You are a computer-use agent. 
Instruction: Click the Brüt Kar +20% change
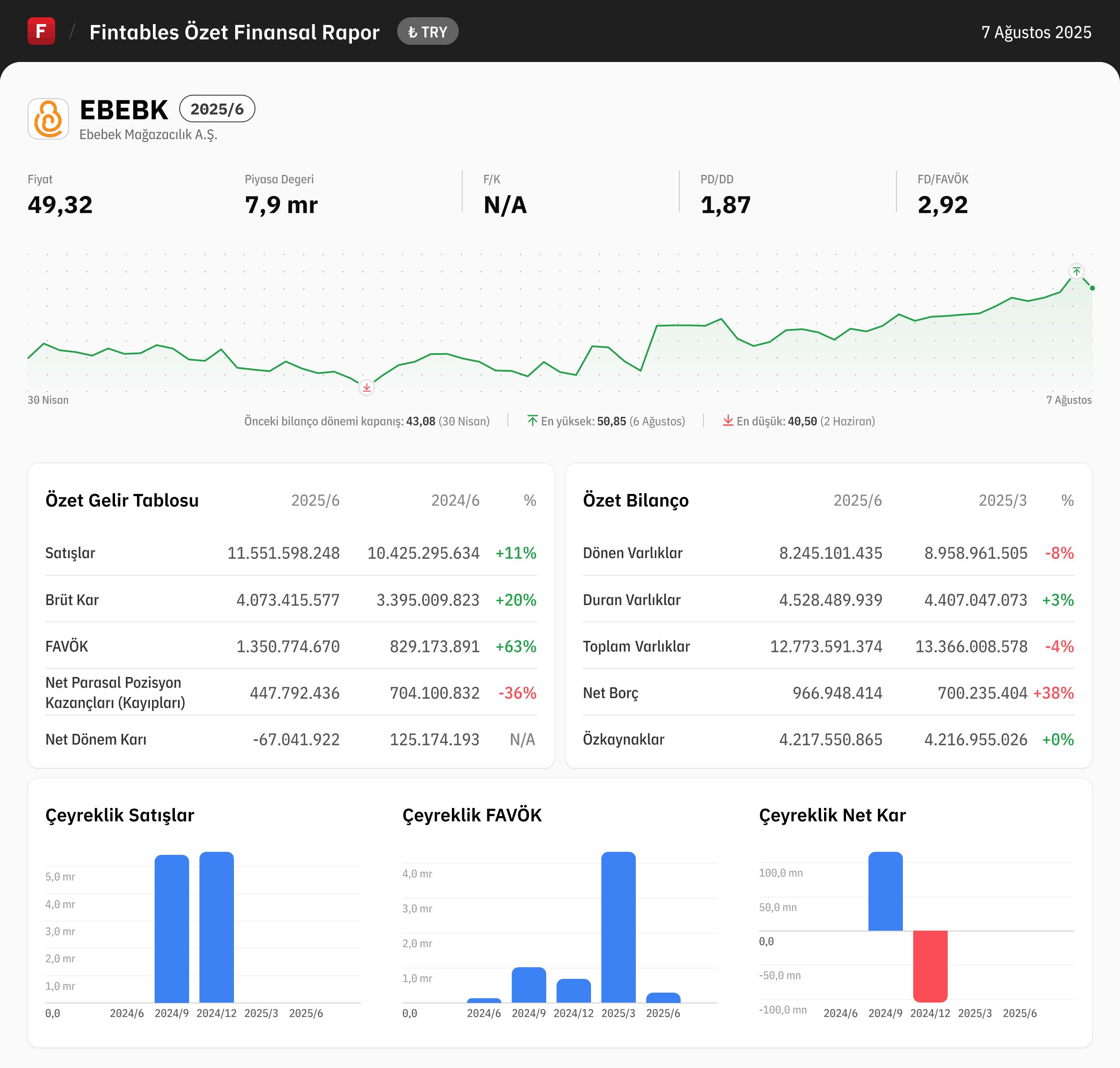coord(516,600)
